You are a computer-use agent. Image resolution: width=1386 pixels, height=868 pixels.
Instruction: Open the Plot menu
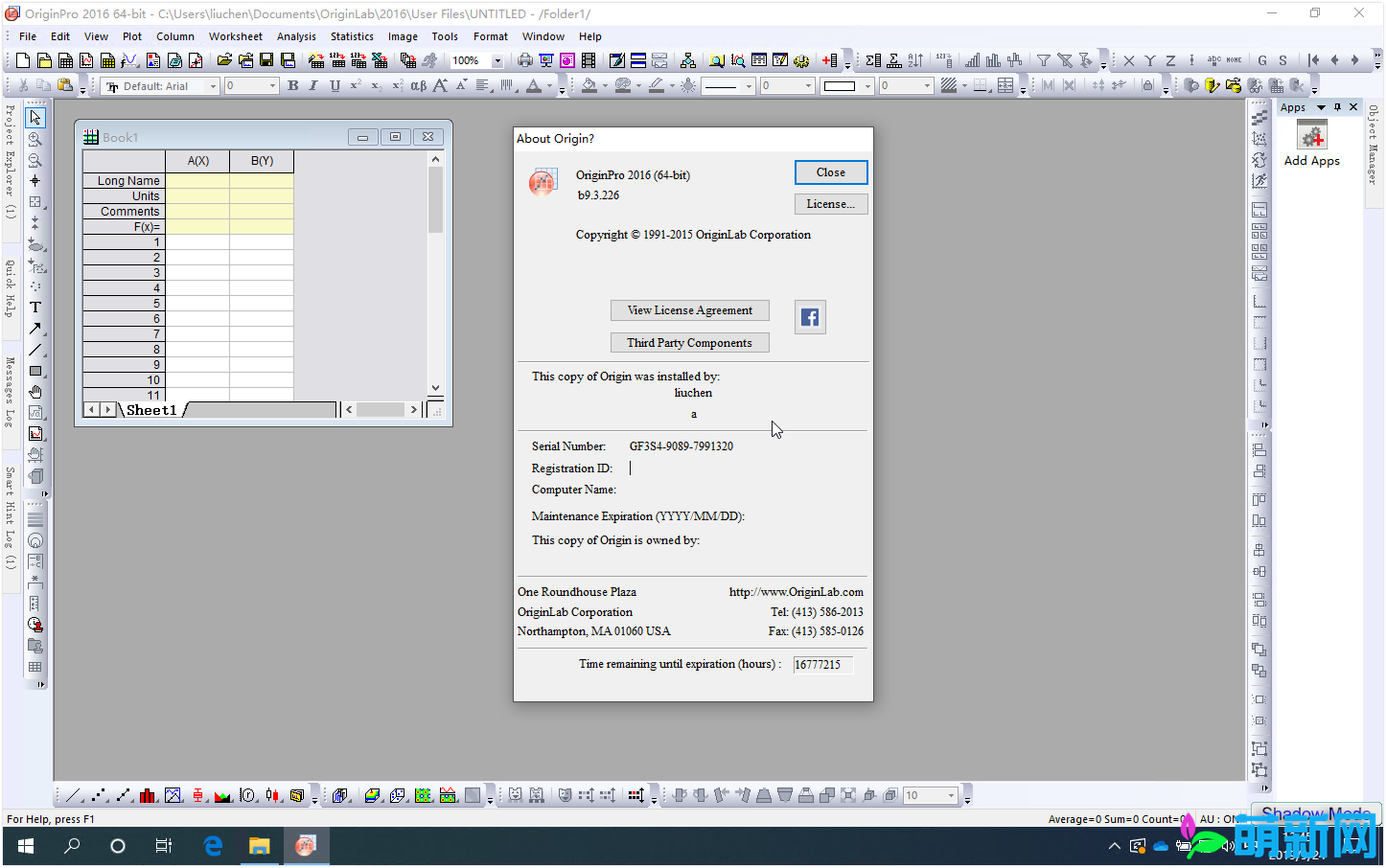[x=132, y=36]
